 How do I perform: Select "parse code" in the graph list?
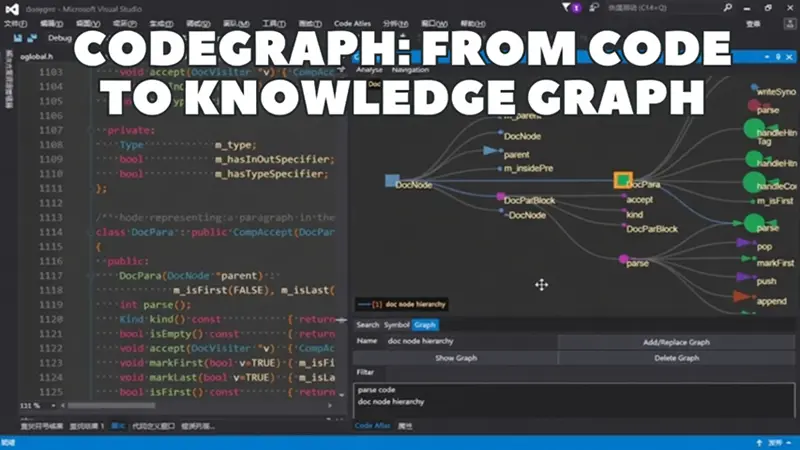[x=377, y=390]
